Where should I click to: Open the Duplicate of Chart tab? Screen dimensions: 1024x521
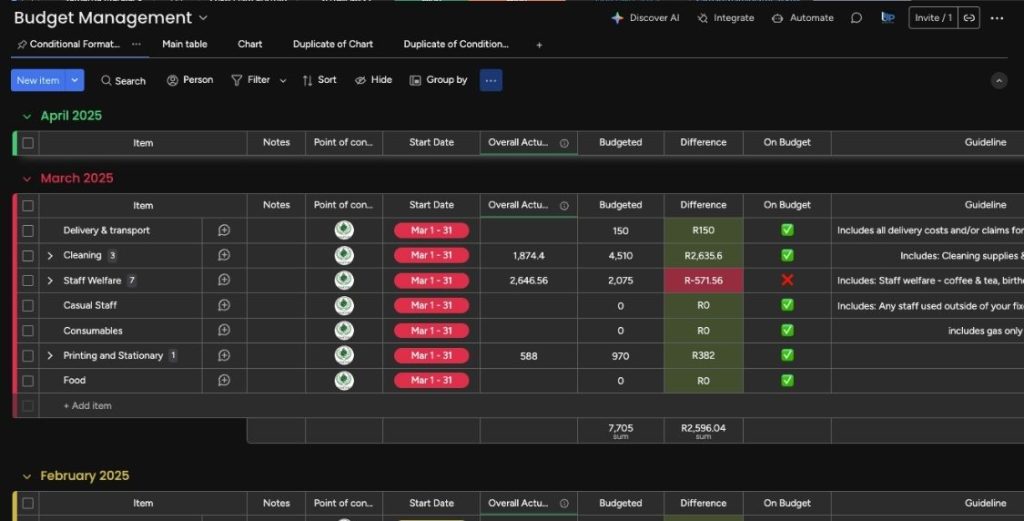coord(332,44)
